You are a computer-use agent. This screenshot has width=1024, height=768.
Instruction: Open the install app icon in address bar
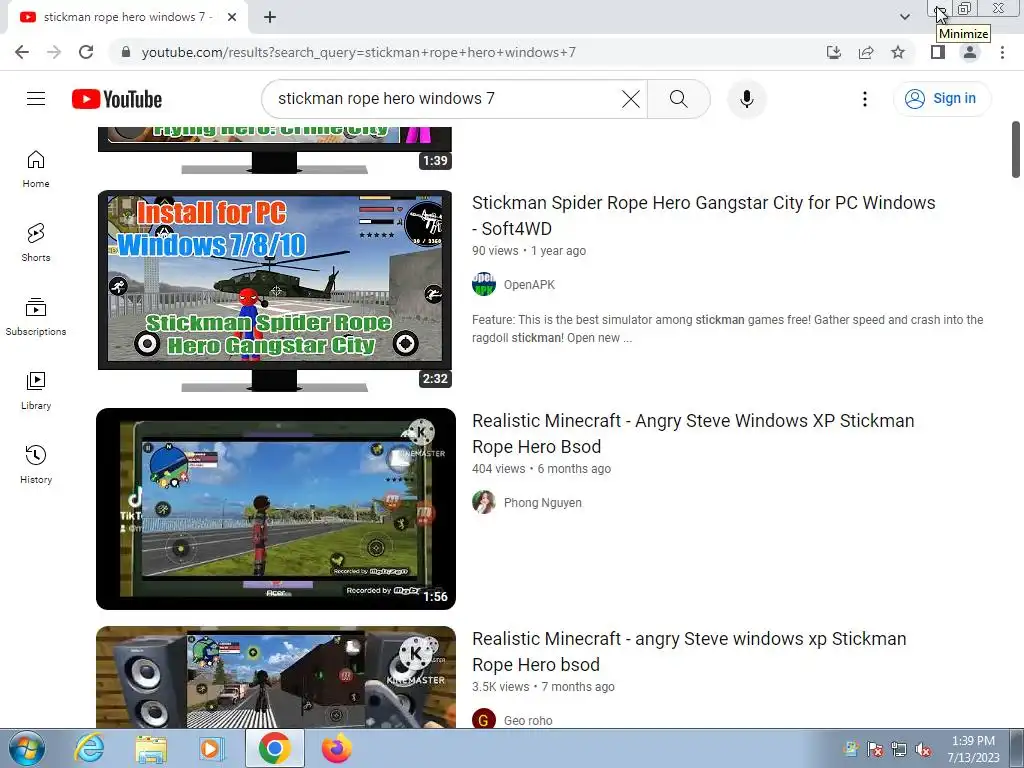[834, 52]
